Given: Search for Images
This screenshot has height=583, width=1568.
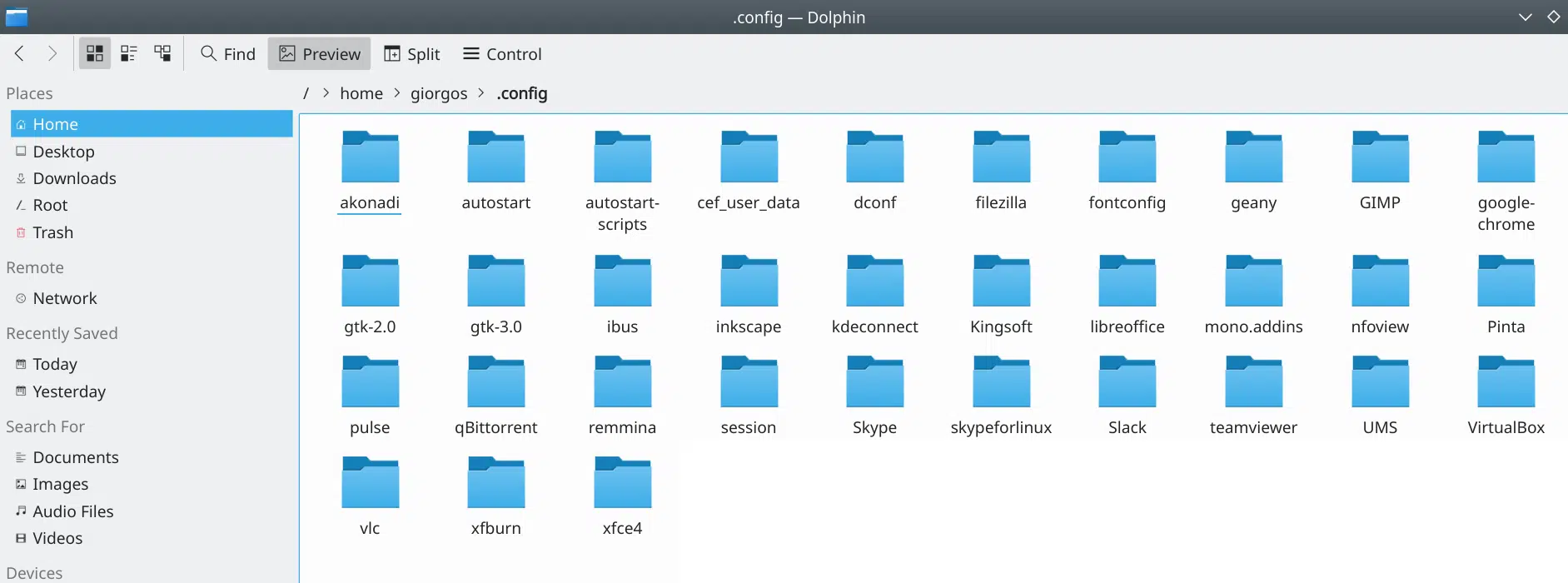Looking at the screenshot, I should click(152, 484).
